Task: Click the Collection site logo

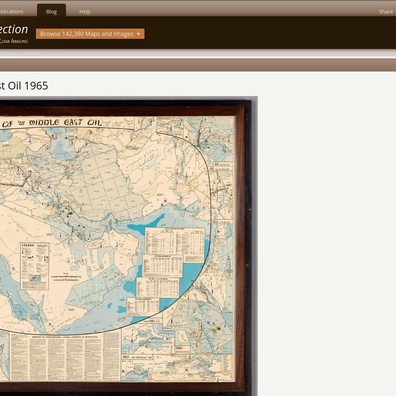Action: coord(14,30)
